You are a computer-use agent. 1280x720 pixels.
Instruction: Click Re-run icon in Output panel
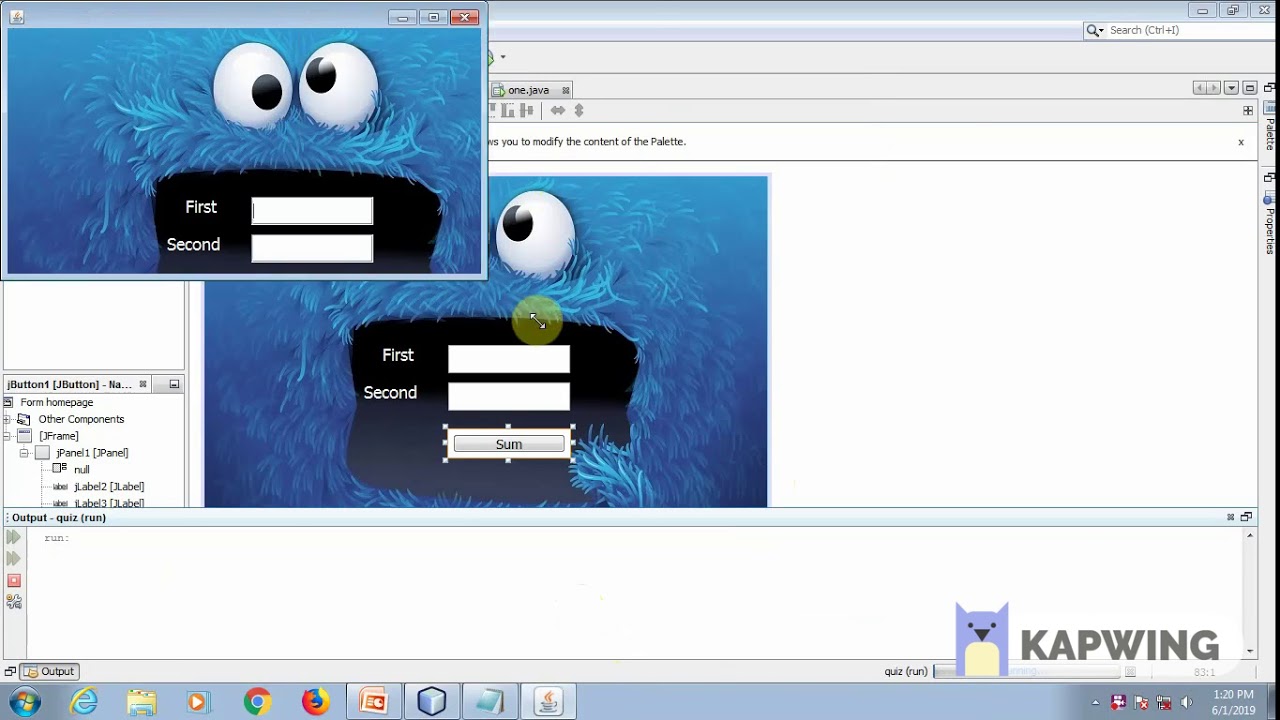14,538
